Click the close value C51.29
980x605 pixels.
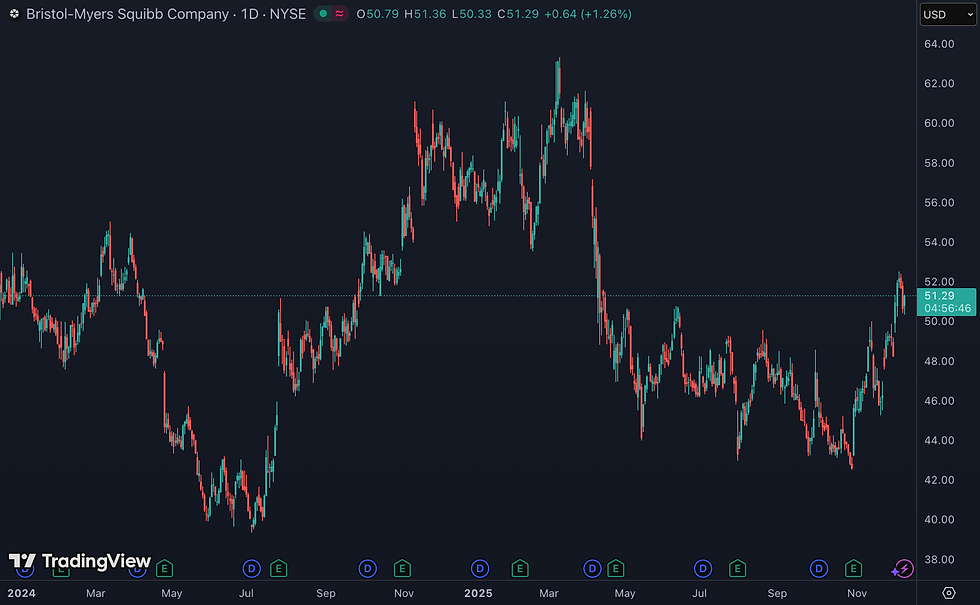pos(518,14)
